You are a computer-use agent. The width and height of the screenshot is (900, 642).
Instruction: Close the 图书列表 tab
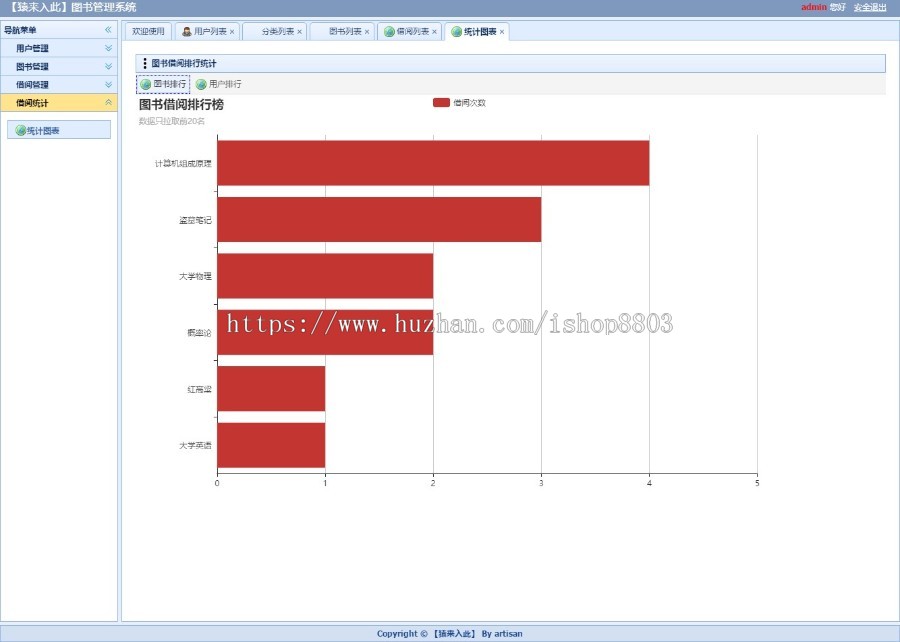click(367, 32)
